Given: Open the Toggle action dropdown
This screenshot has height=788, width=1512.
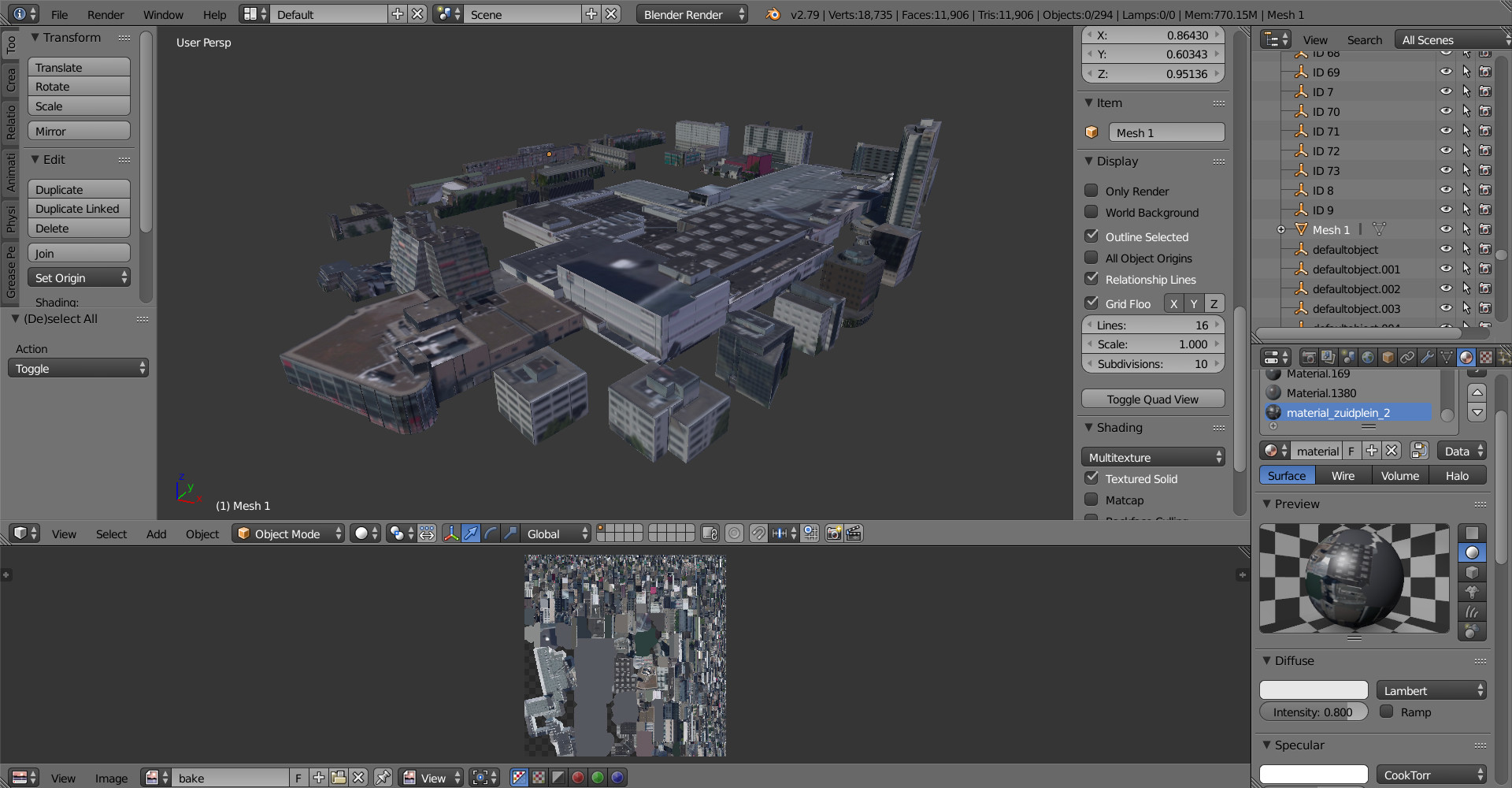Looking at the screenshot, I should coord(78,368).
